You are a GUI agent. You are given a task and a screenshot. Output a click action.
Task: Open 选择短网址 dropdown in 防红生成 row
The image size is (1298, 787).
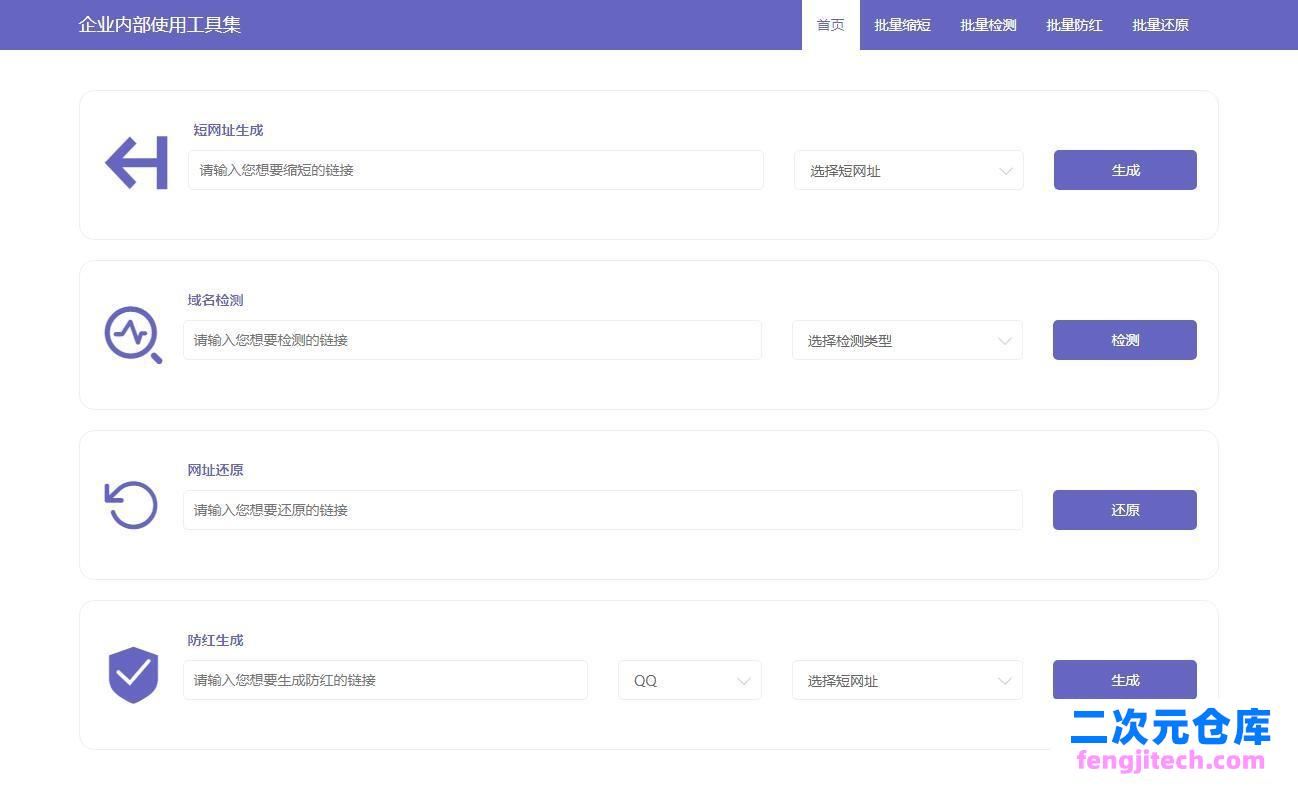(x=907, y=680)
